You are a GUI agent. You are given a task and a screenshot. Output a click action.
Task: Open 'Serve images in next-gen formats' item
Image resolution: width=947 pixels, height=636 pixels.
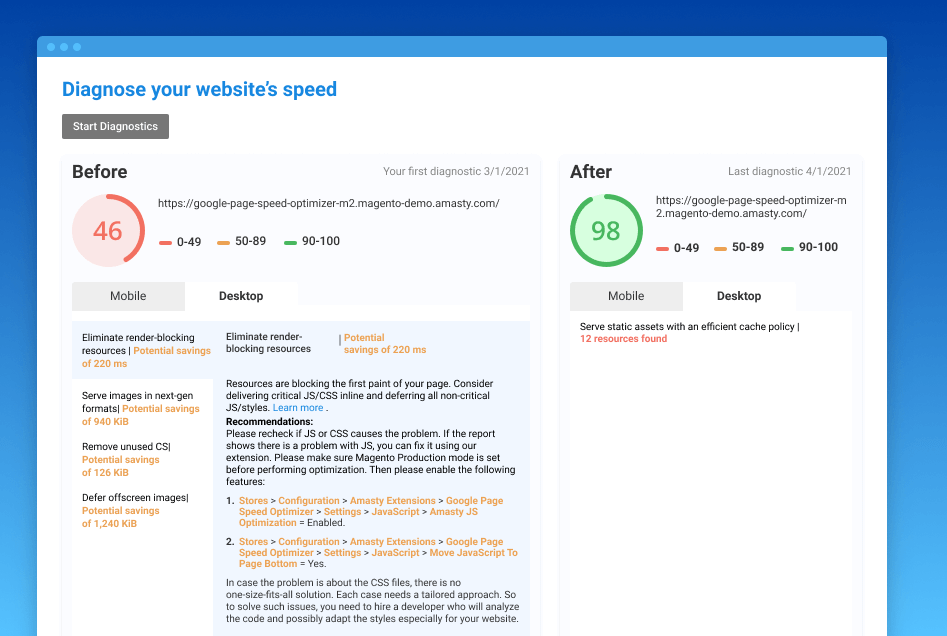click(142, 408)
